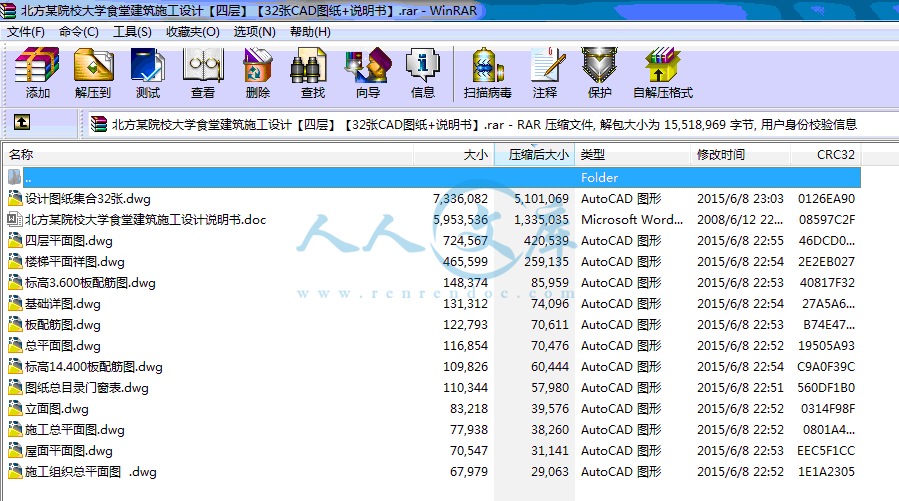899x501 pixels.
Task: Click the file icon of 总平面图.dwg
Action: click(x=15, y=346)
